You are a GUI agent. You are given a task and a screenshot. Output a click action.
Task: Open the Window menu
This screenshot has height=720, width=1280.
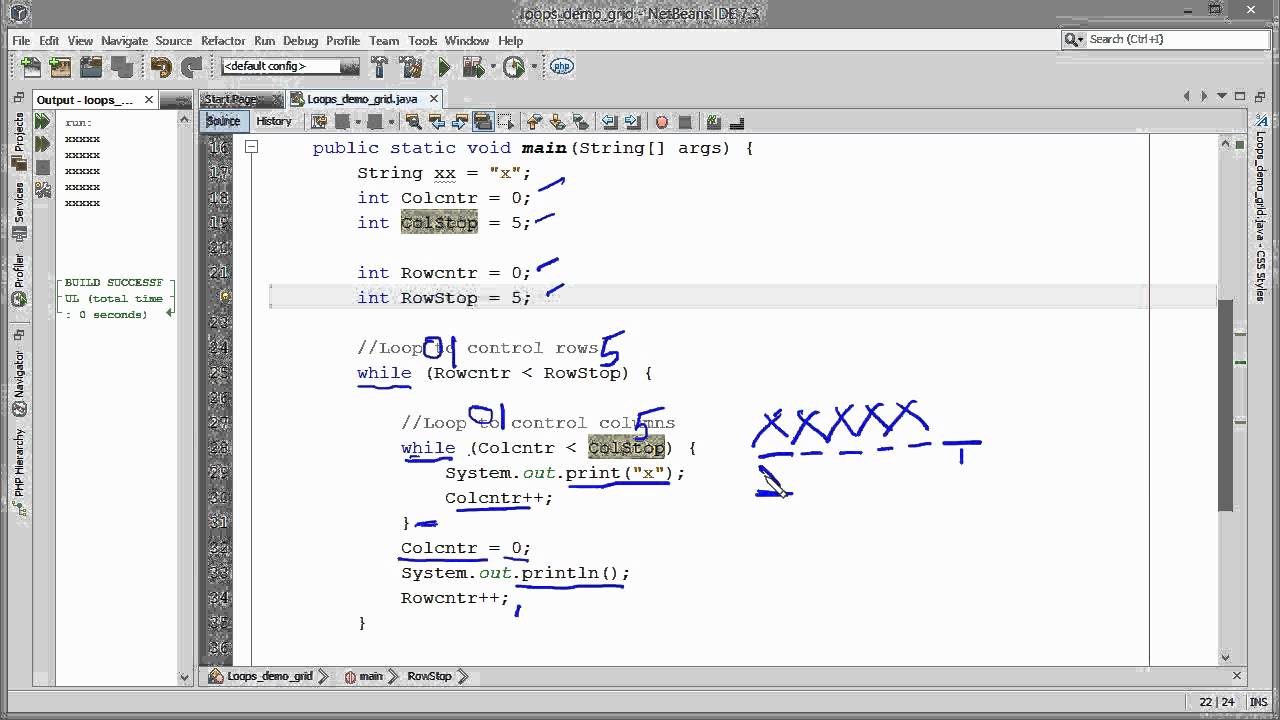coord(467,41)
